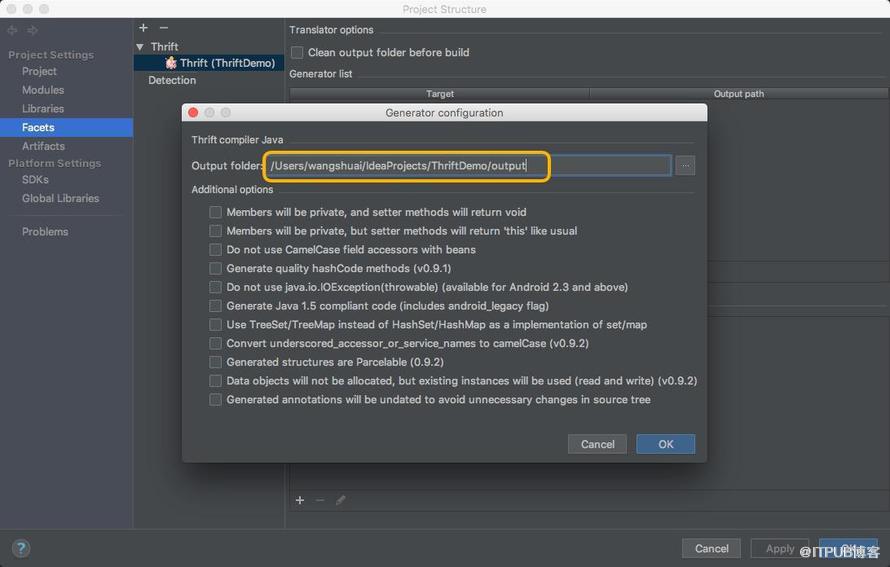
Task: Open Problems section
Action: (45, 232)
